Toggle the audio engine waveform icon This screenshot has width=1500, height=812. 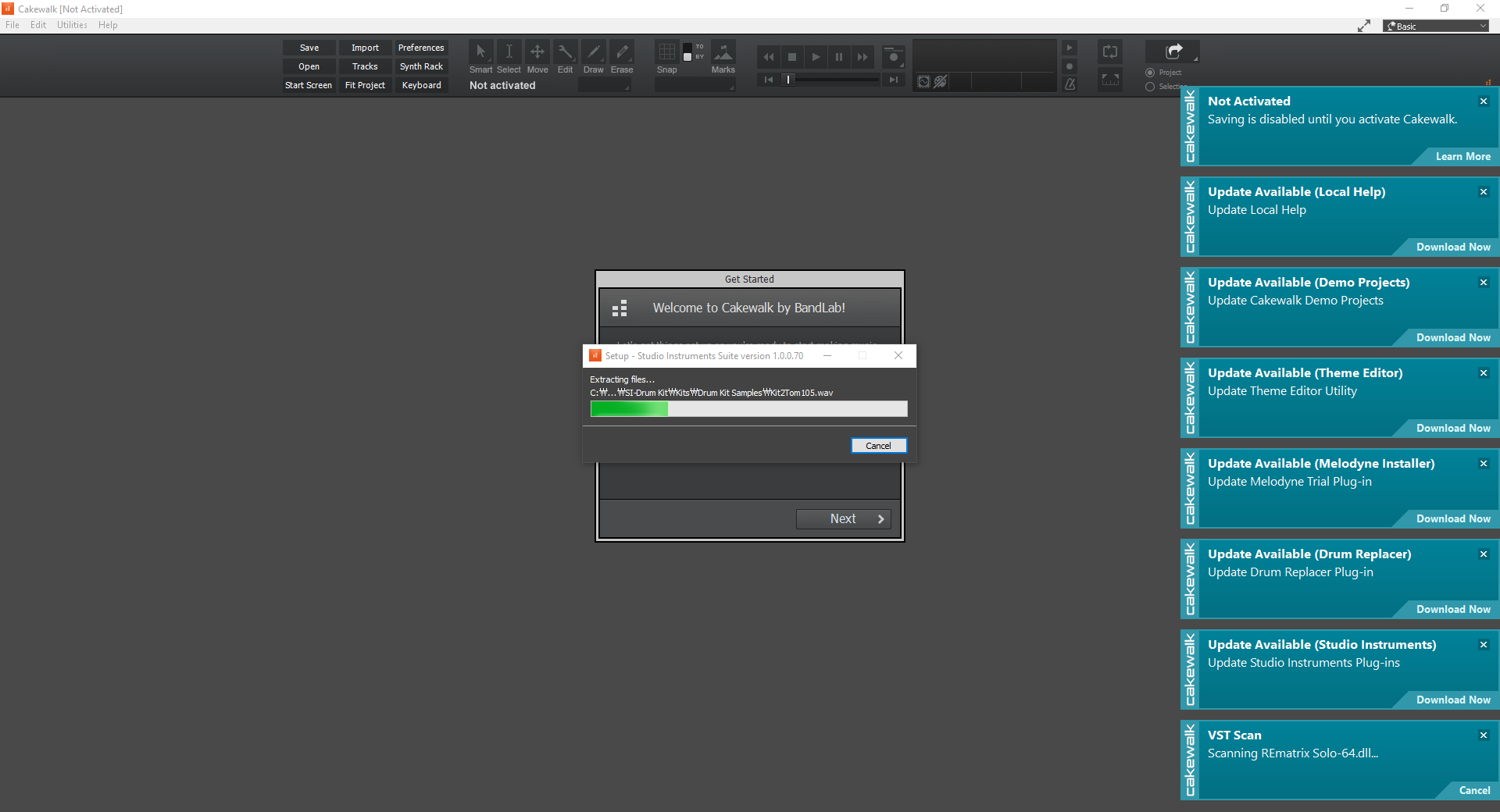923,82
